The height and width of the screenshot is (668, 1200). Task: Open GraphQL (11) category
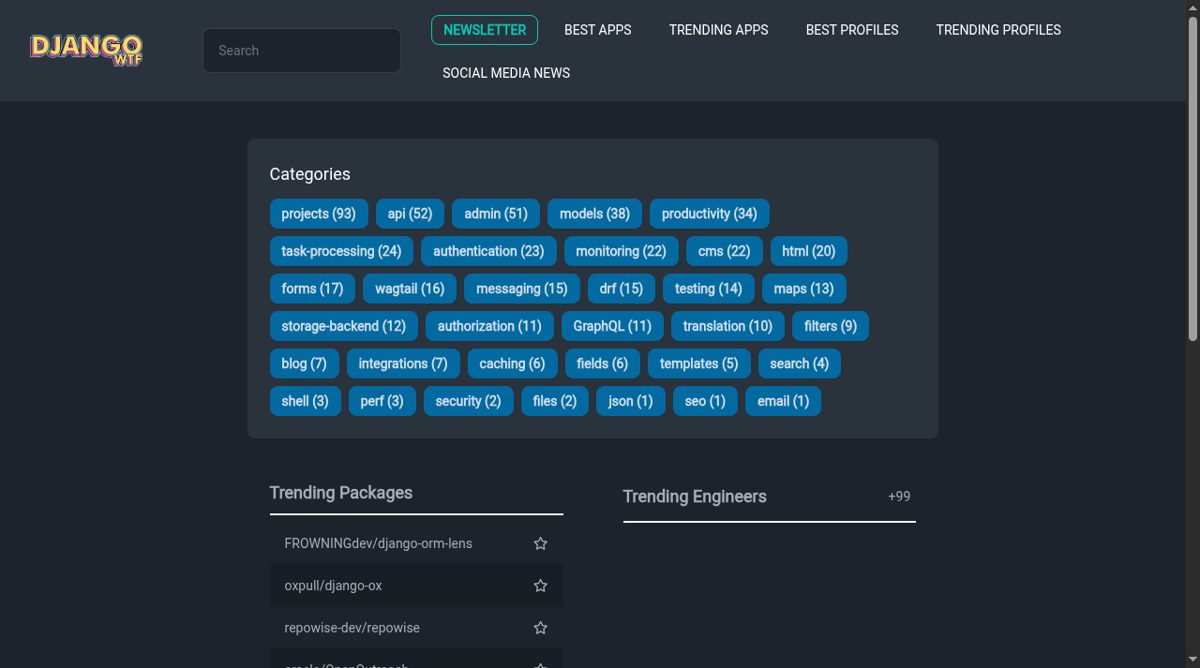tap(612, 326)
